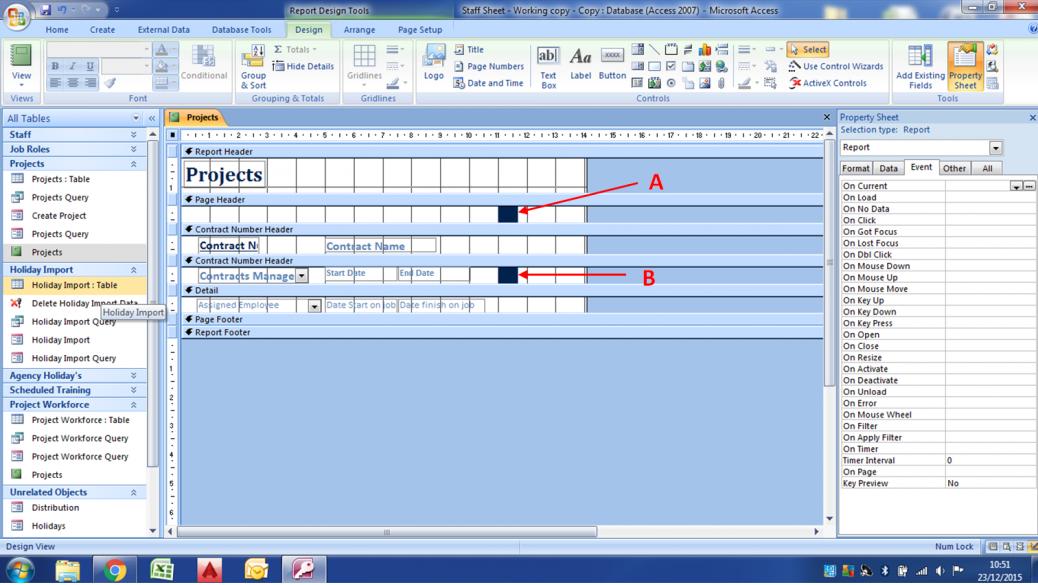Switch to the Arrange tab
1038x585 pixels.
(359, 30)
